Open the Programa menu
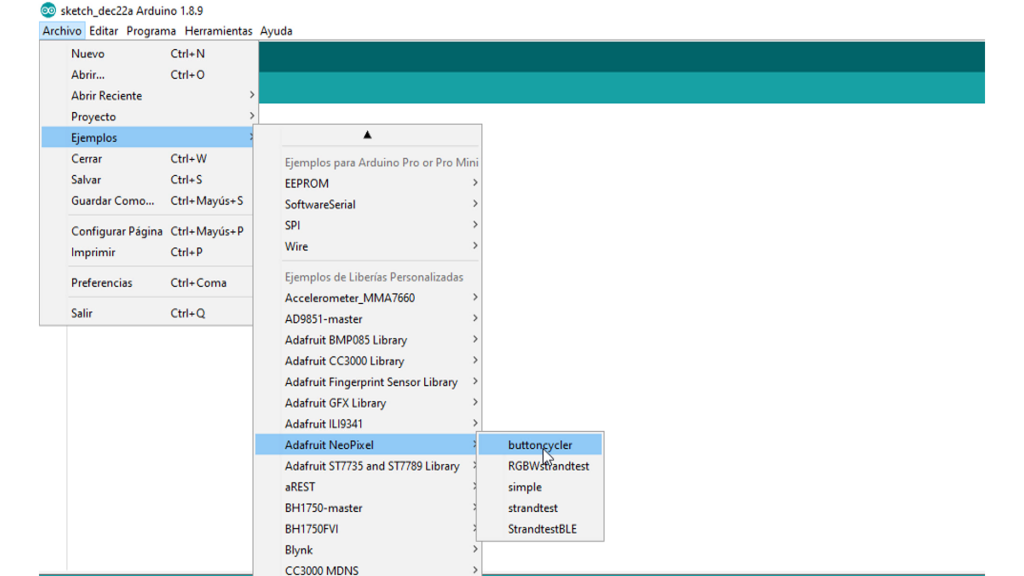The height and width of the screenshot is (576, 1024). coord(151,31)
